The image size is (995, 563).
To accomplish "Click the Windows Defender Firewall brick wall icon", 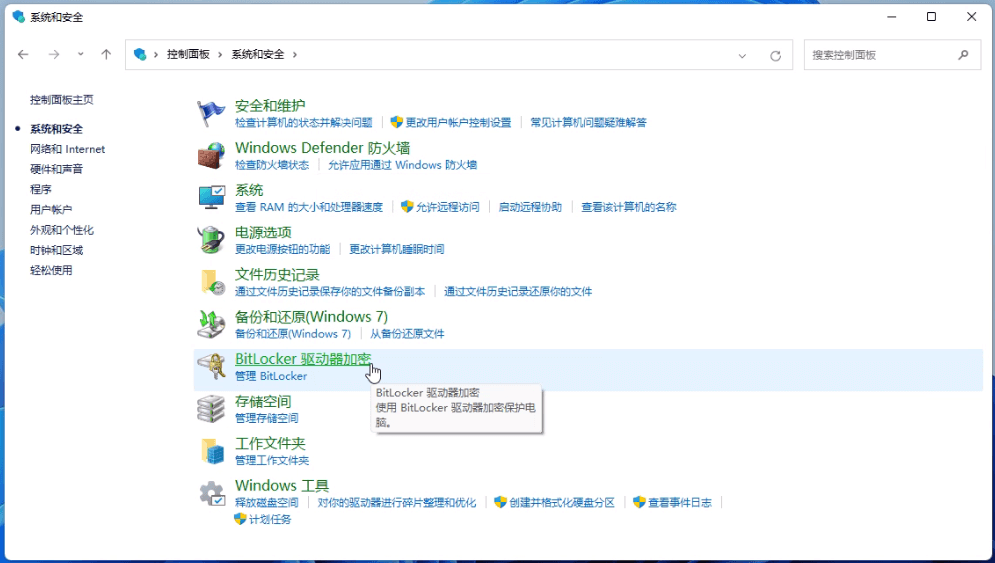I will pyautogui.click(x=211, y=155).
